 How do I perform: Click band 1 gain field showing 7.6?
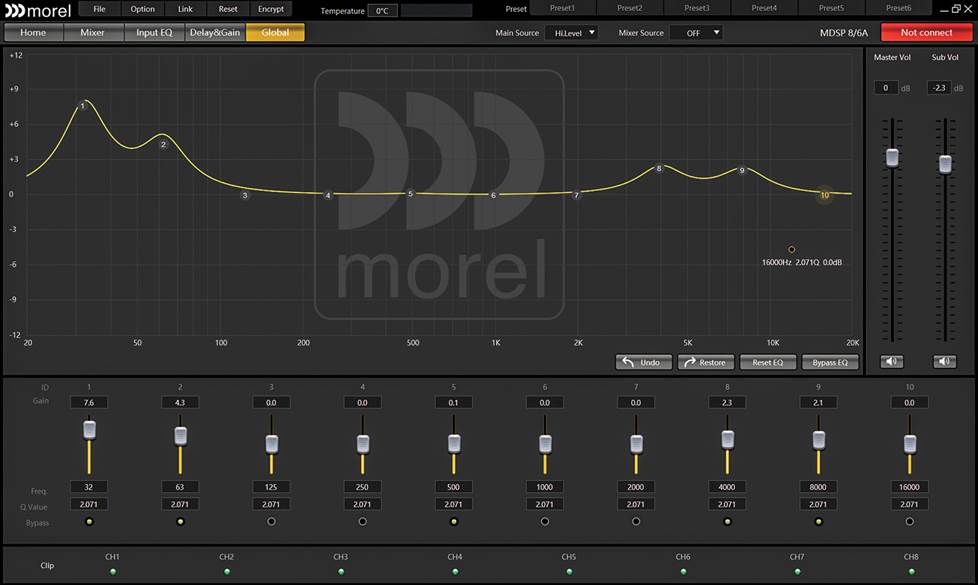click(x=89, y=403)
